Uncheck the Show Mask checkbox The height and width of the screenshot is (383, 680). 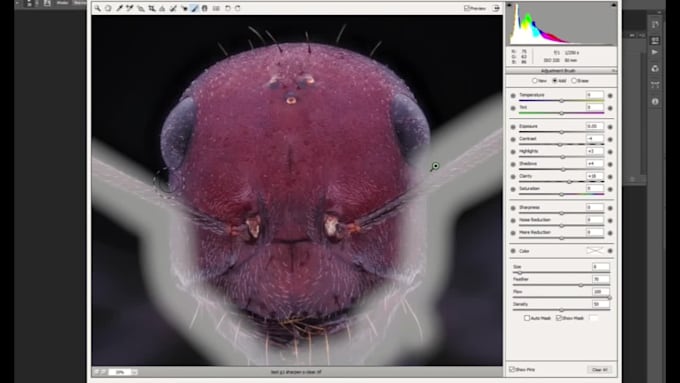(559, 318)
